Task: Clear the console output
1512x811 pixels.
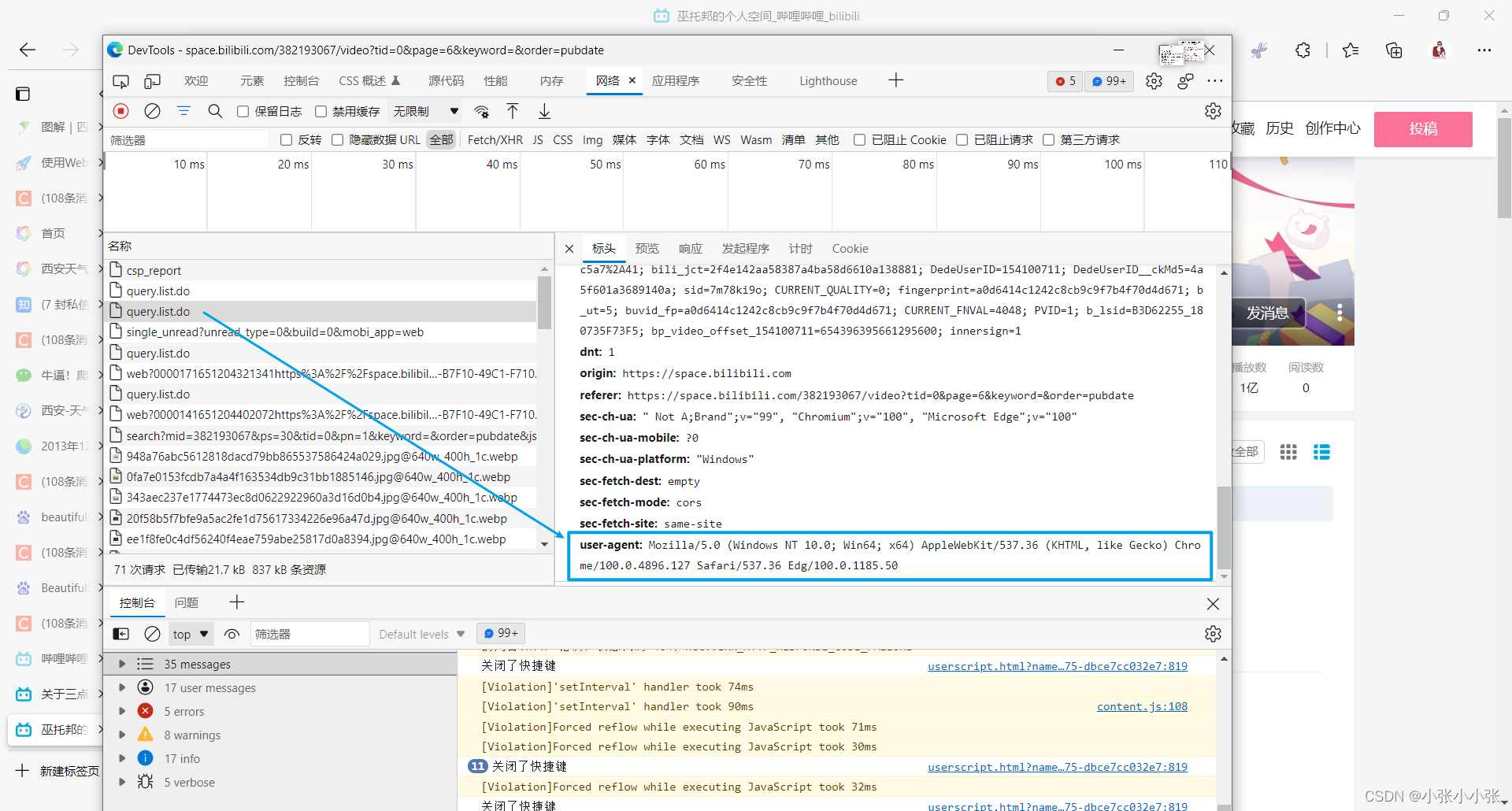Action: pos(153,634)
